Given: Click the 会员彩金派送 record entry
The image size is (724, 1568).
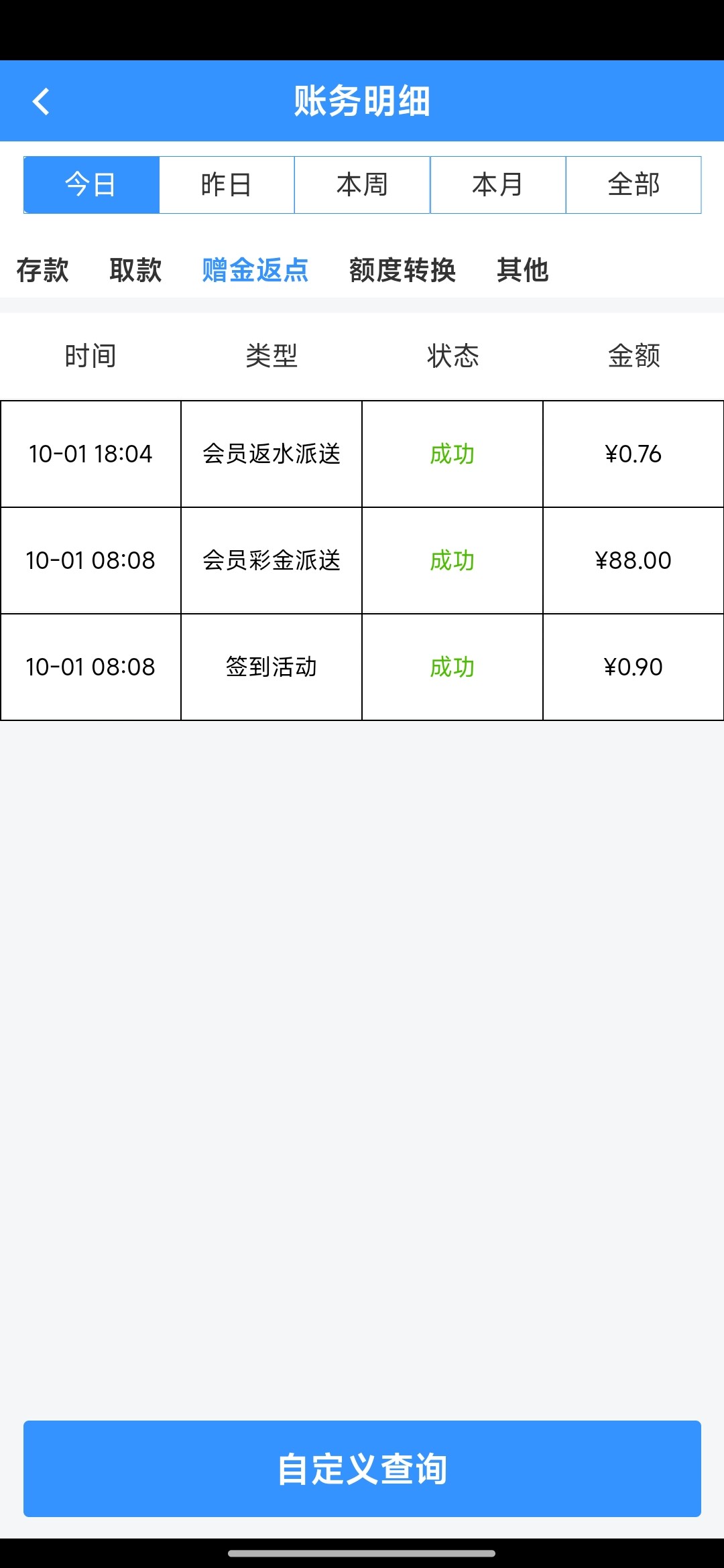Looking at the screenshot, I should pos(271,560).
